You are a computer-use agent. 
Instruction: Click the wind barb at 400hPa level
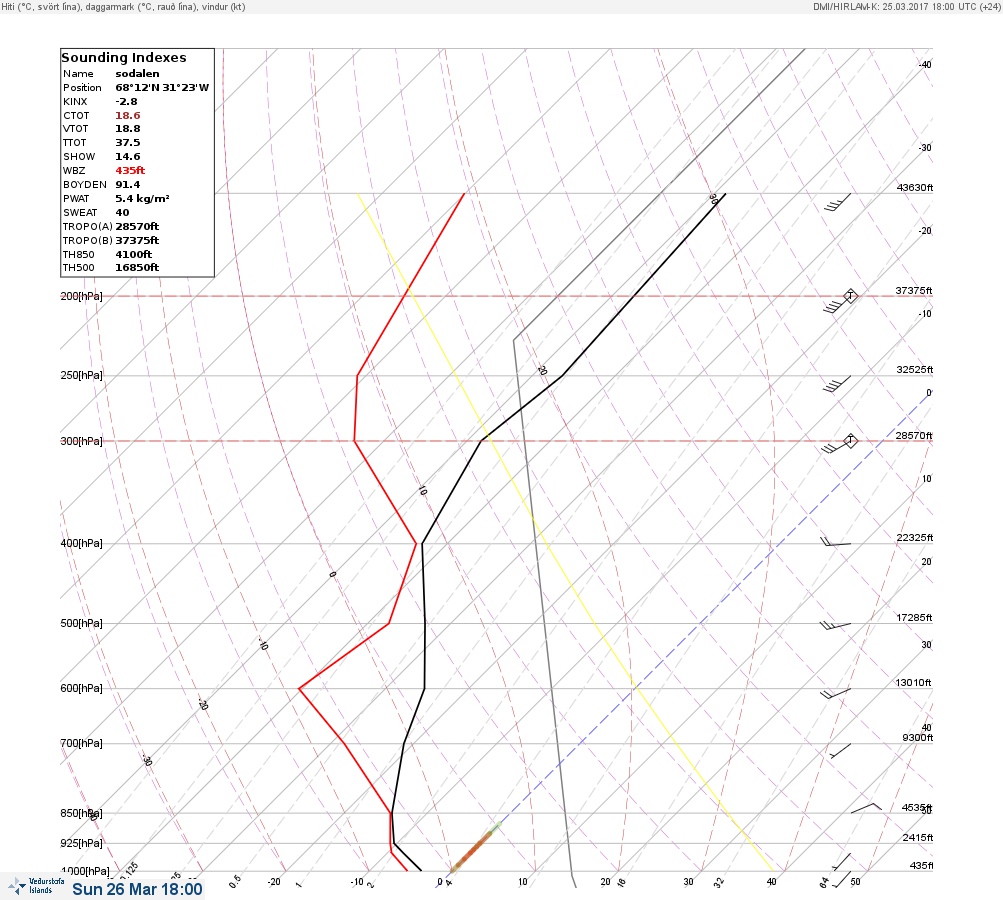836,542
